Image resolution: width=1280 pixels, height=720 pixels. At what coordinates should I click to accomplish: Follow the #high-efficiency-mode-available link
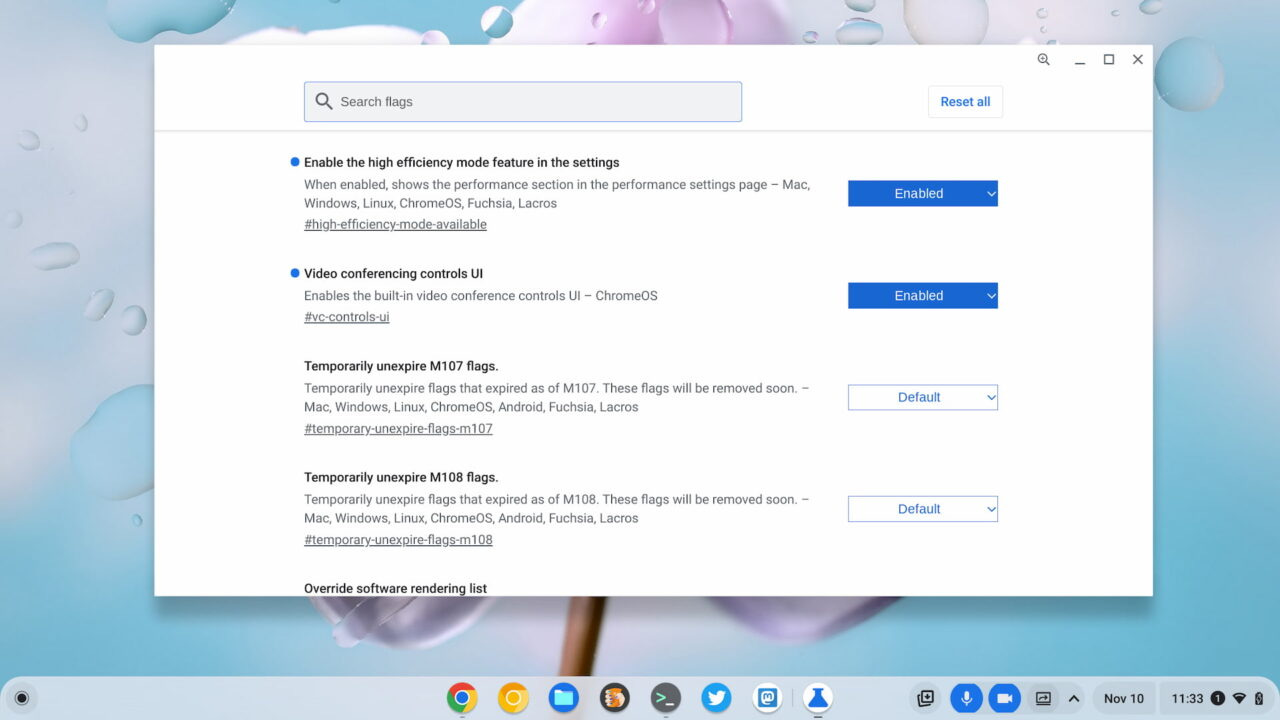(x=395, y=224)
